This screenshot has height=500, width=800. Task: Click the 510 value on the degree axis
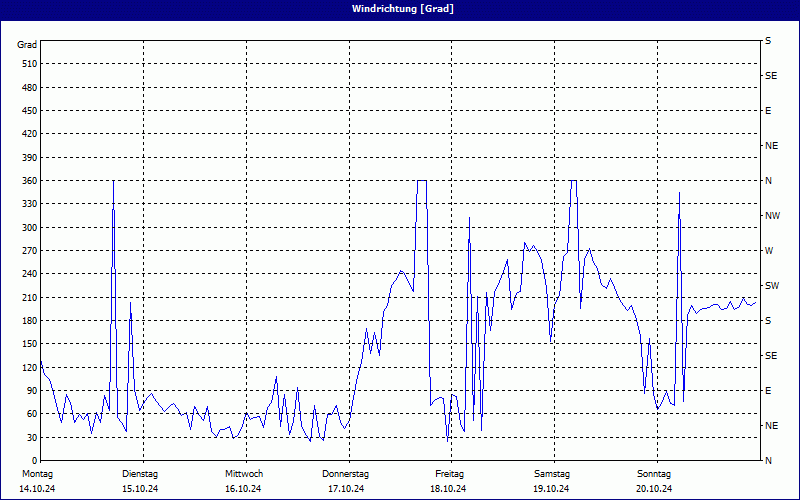tap(30, 64)
